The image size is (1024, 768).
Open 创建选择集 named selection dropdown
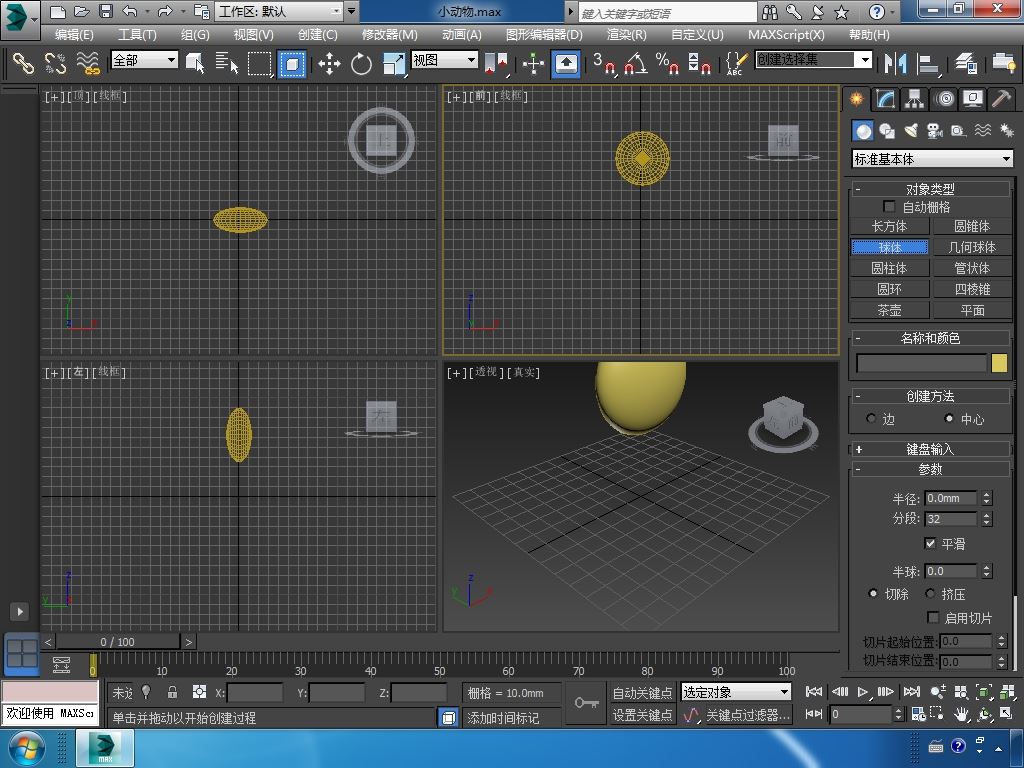[x=813, y=60]
